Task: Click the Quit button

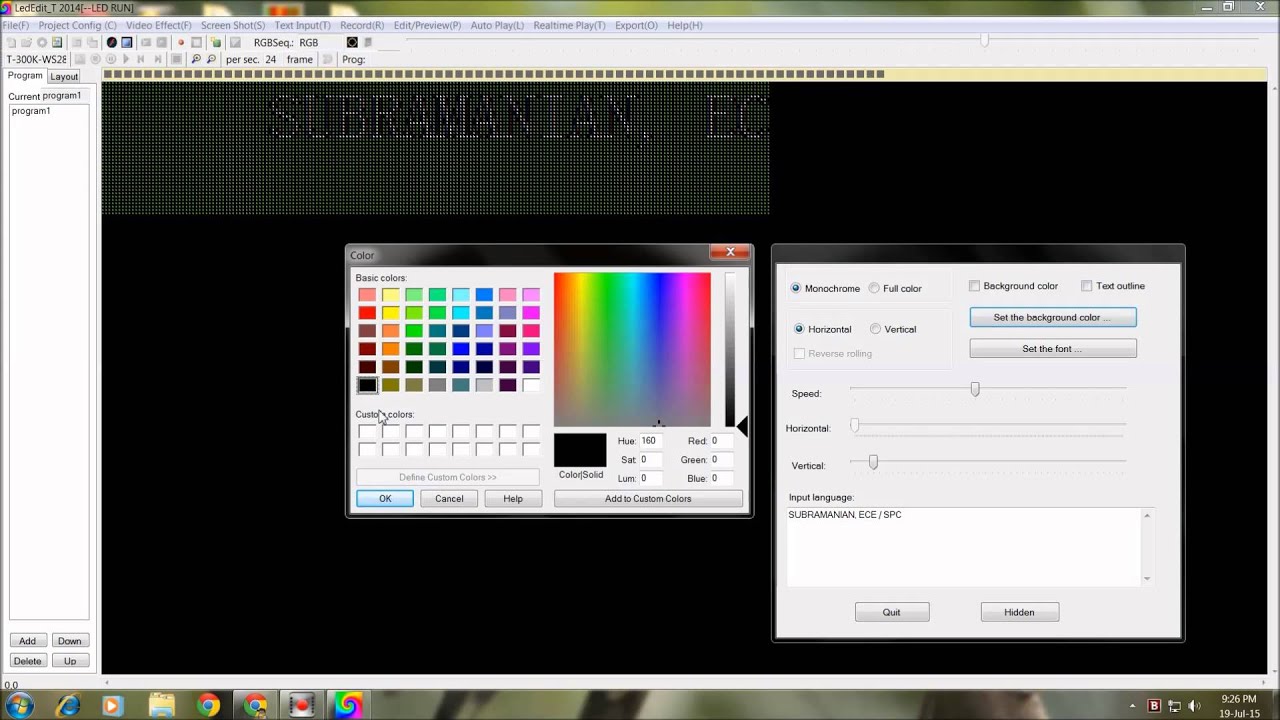Action: click(892, 612)
